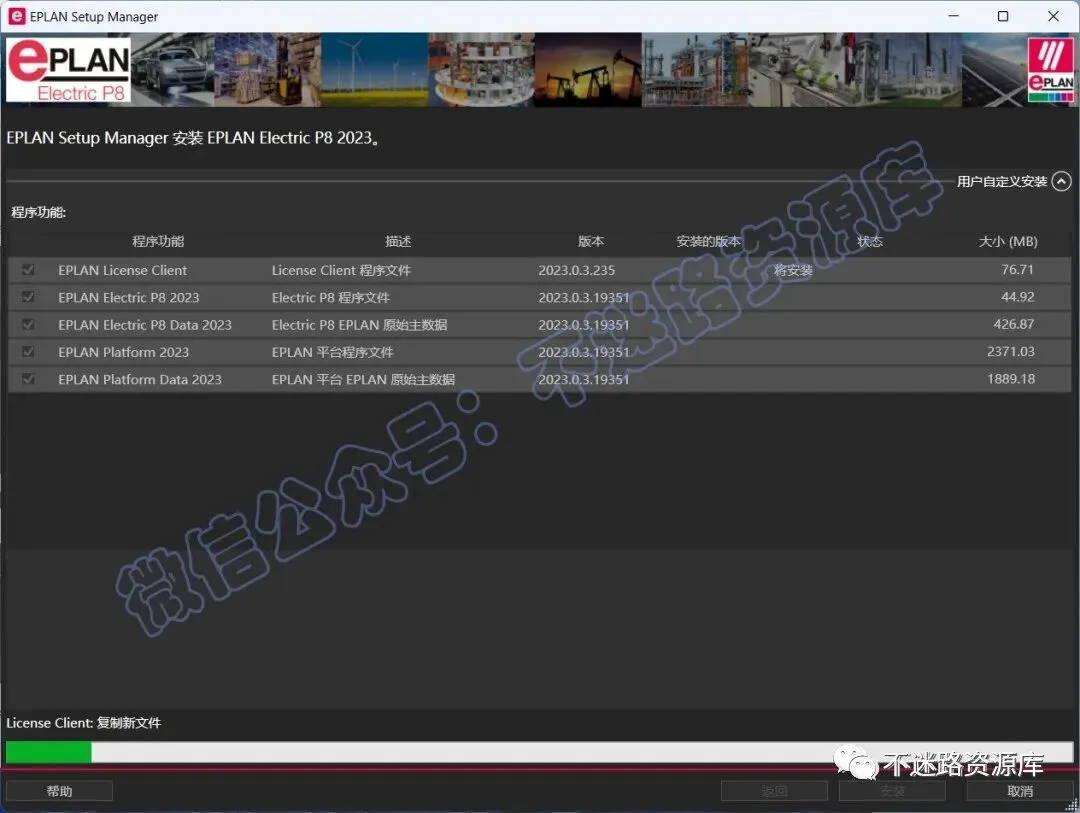Click the 版本 column header

pos(590,241)
